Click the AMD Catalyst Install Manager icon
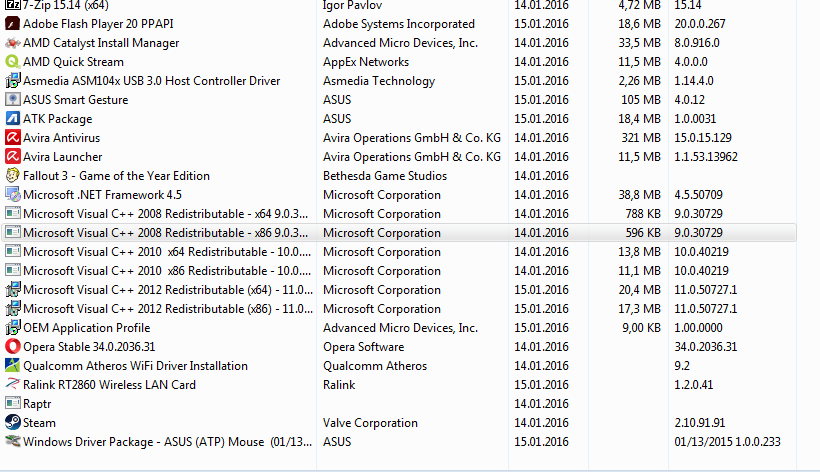 point(12,43)
